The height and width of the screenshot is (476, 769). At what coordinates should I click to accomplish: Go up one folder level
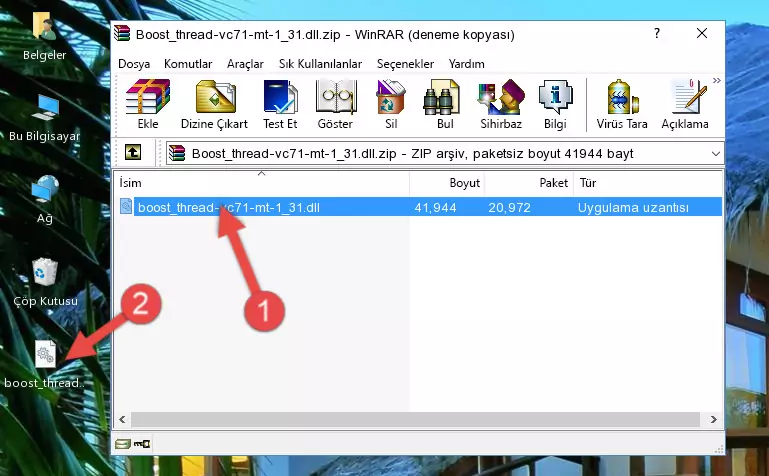pos(133,152)
